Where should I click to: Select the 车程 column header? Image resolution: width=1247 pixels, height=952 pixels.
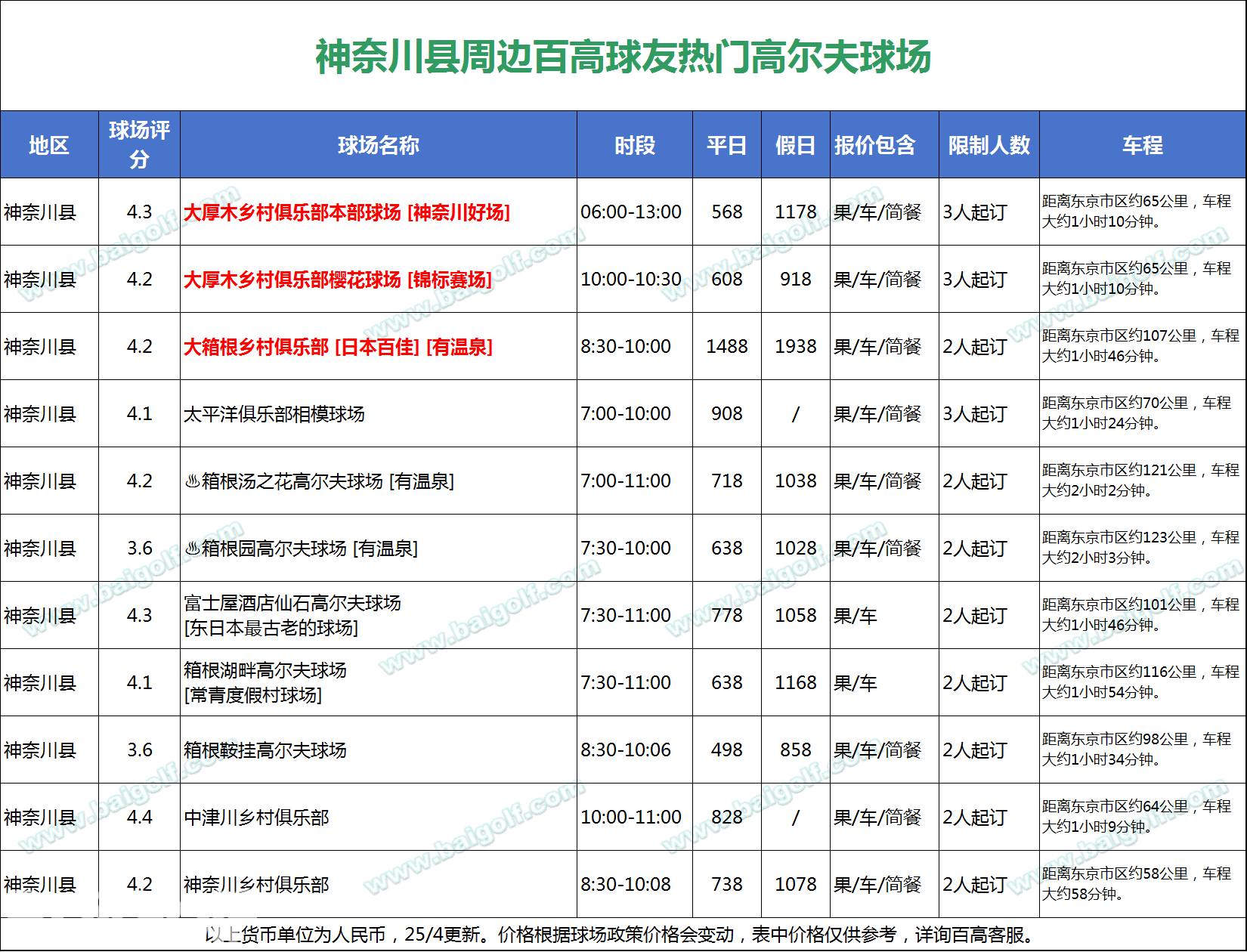pos(1142,145)
